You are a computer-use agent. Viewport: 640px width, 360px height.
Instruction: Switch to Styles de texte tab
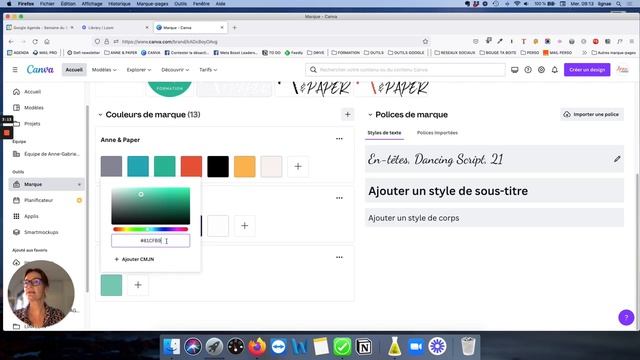pyautogui.click(x=384, y=133)
